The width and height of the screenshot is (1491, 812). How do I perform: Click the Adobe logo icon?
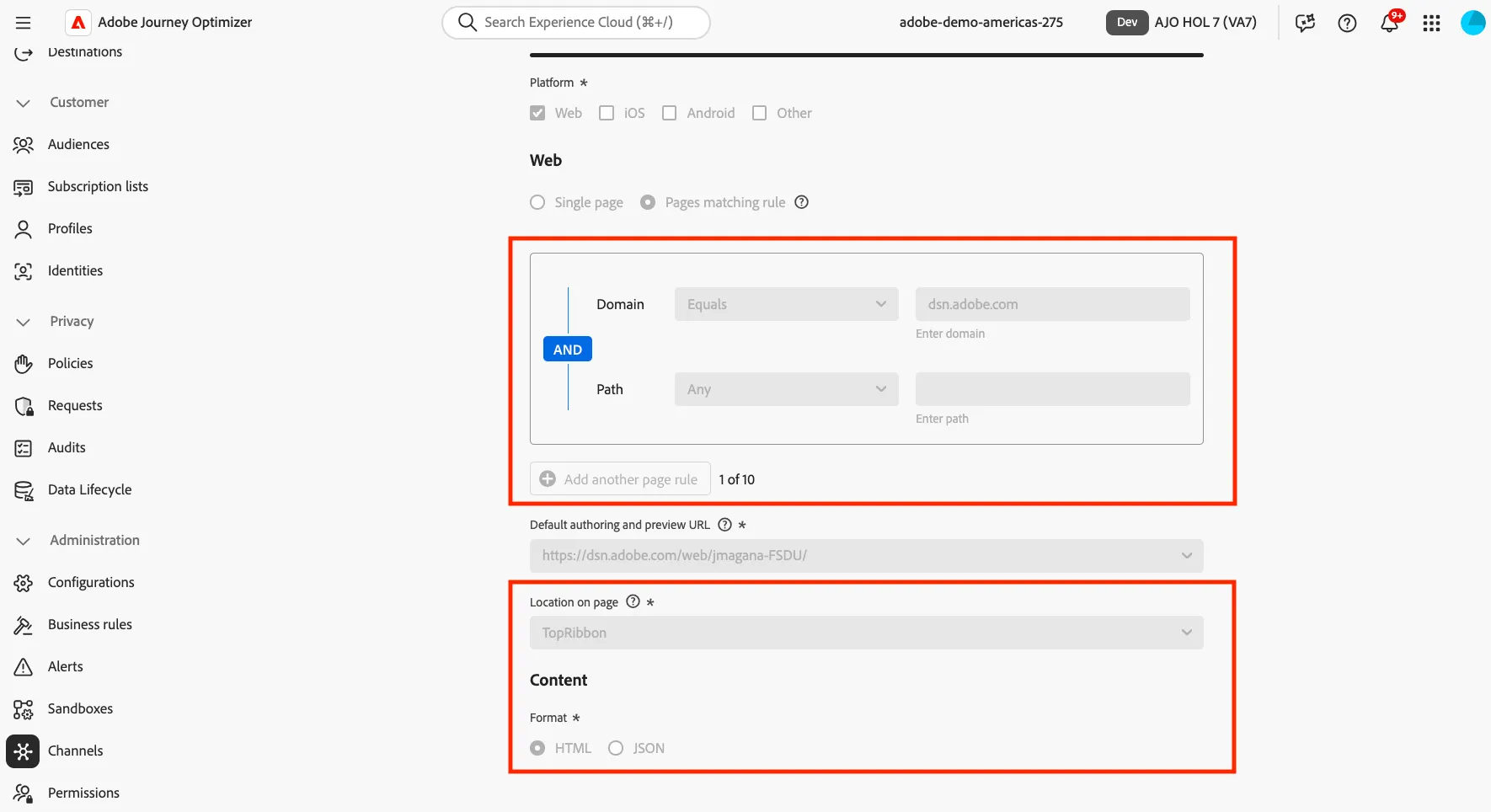[78, 23]
